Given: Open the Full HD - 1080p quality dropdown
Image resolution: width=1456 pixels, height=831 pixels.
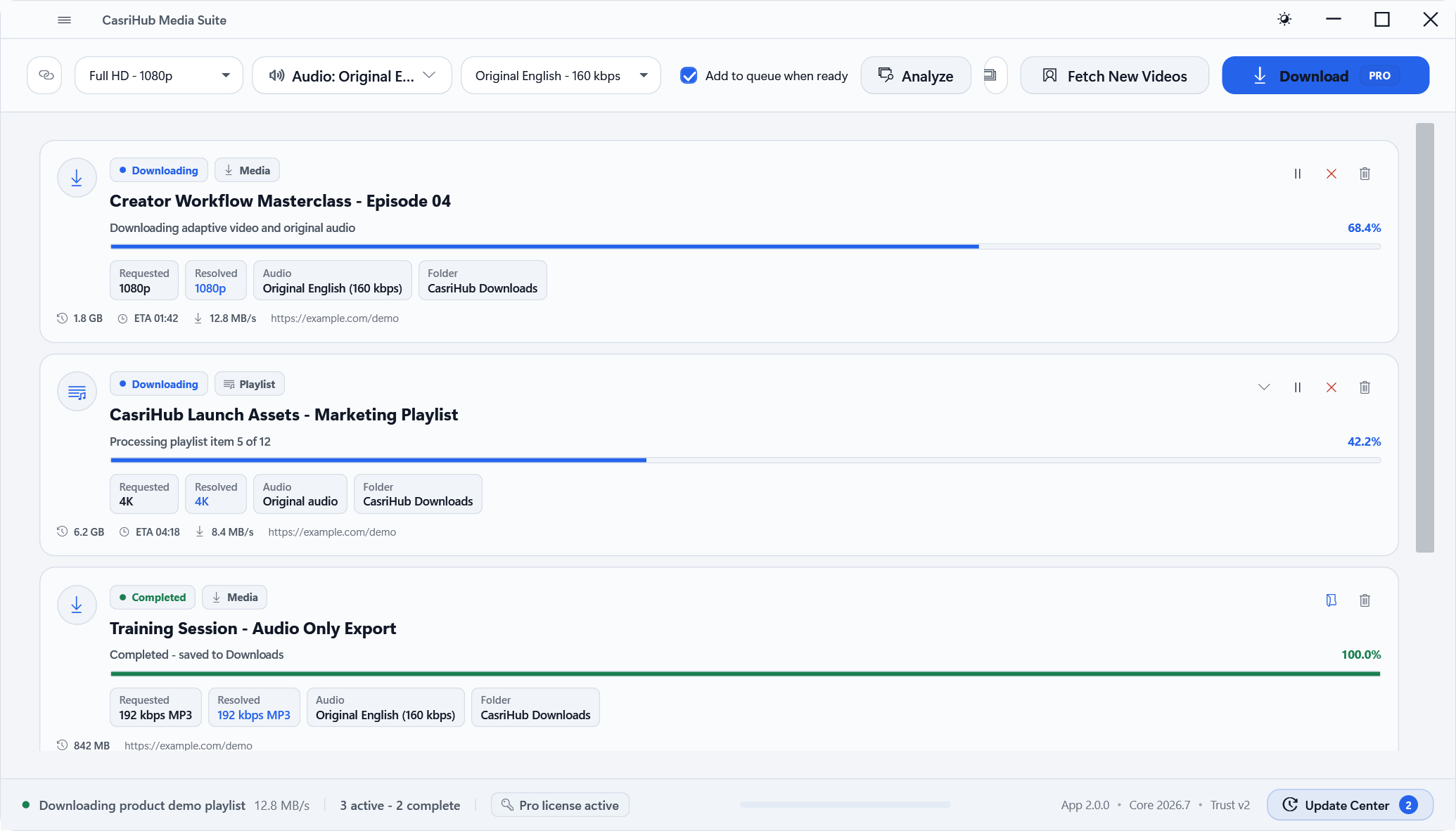Looking at the screenshot, I should tap(159, 75).
